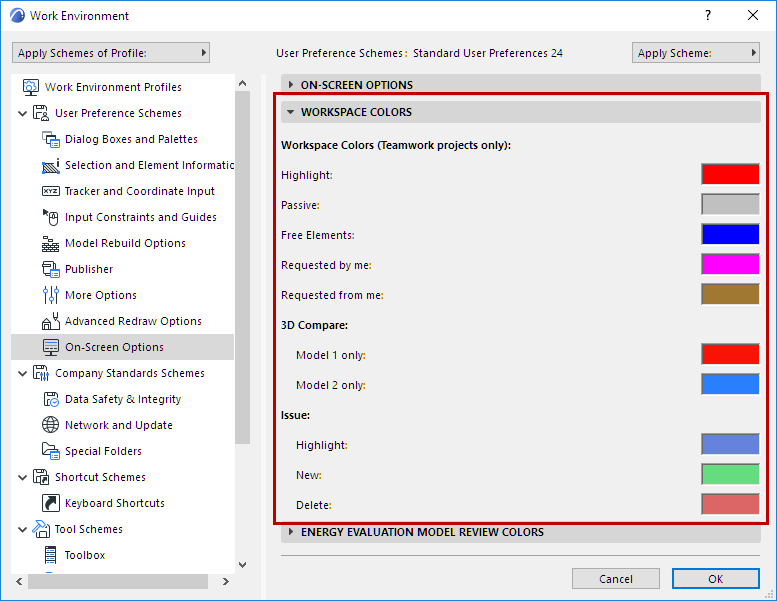Open Keyboard Shortcuts settings page
This screenshot has width=777, height=601.
114,503
